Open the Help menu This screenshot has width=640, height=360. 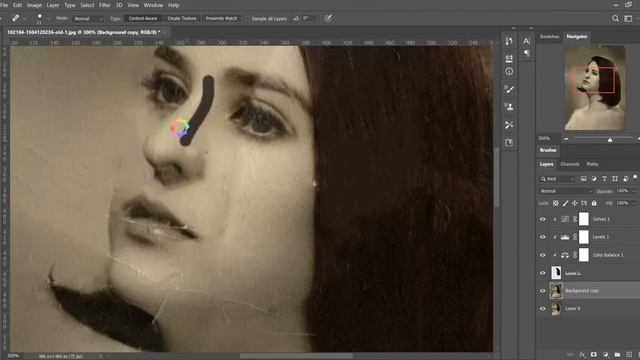tap(174, 5)
